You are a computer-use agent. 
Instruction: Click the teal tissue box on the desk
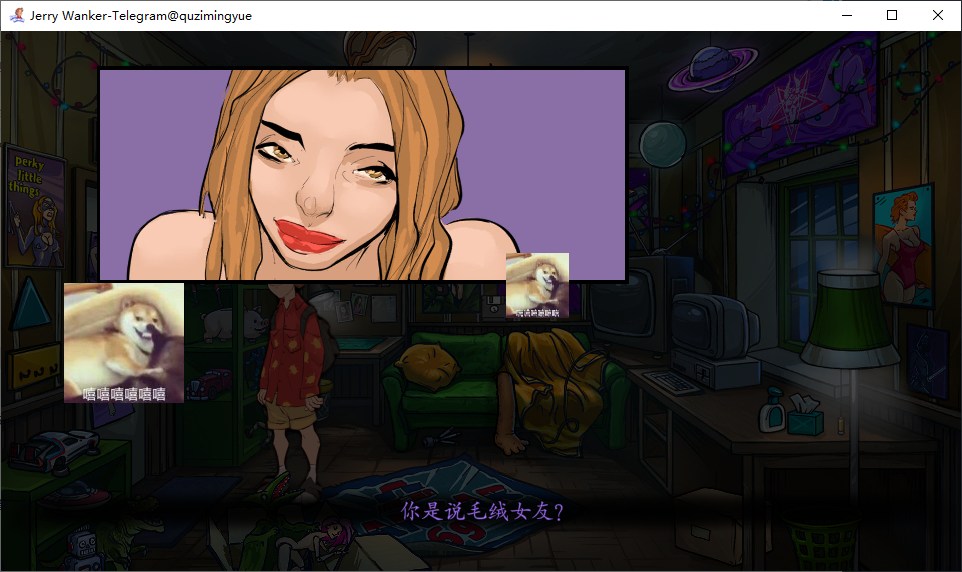[803, 414]
